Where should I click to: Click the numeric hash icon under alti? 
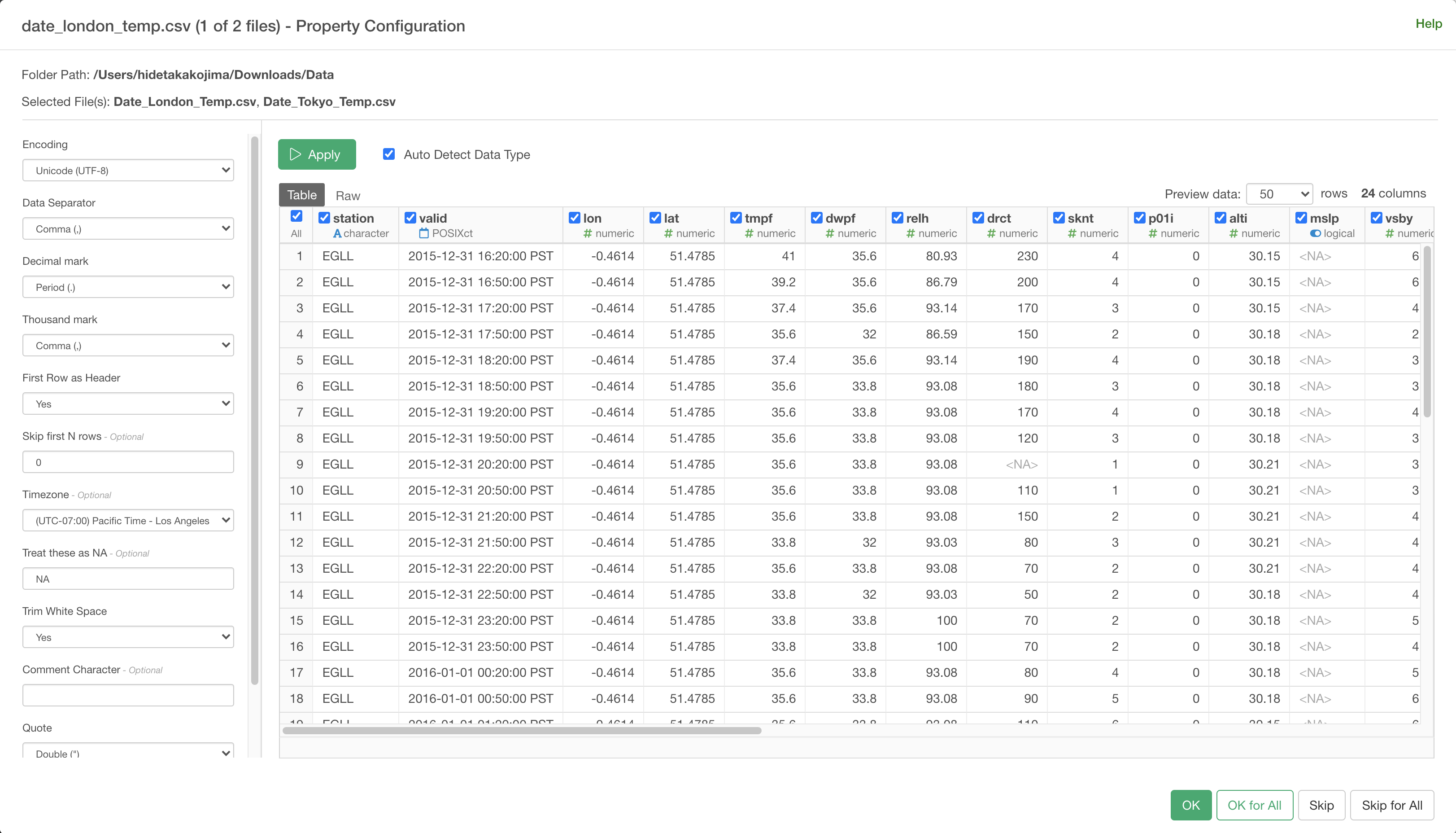[1233, 233]
